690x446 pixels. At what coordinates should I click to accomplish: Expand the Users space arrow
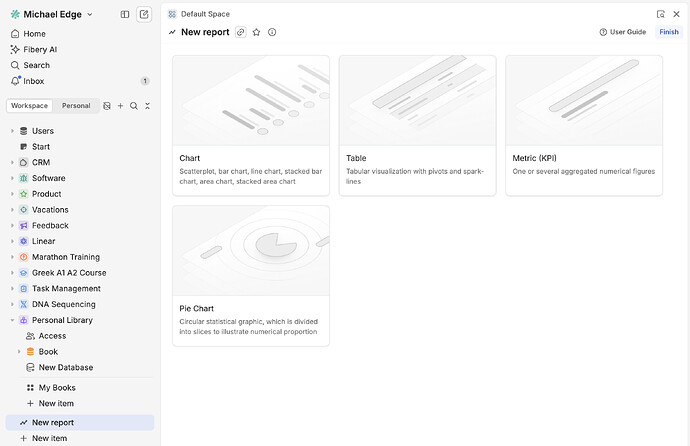[x=12, y=131]
